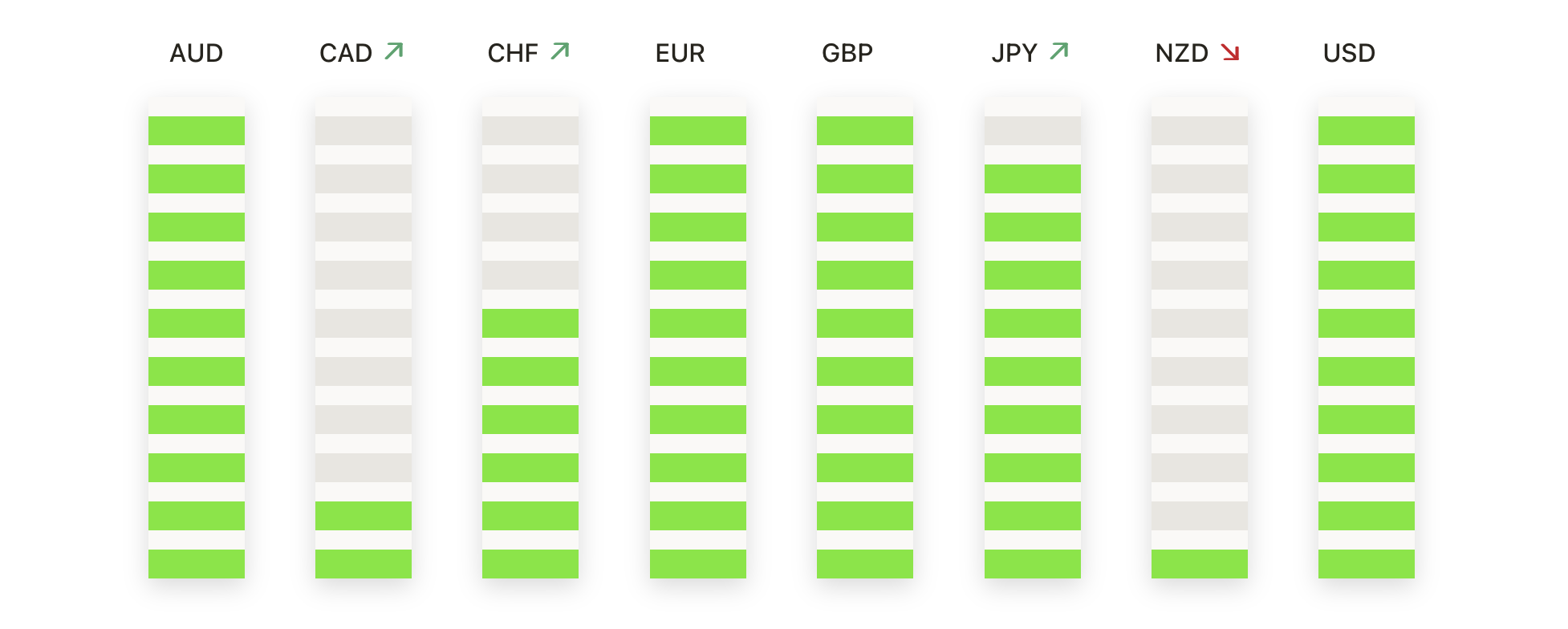1568x629 pixels.
Task: Choose the CHF currency label
Action: click(x=513, y=54)
